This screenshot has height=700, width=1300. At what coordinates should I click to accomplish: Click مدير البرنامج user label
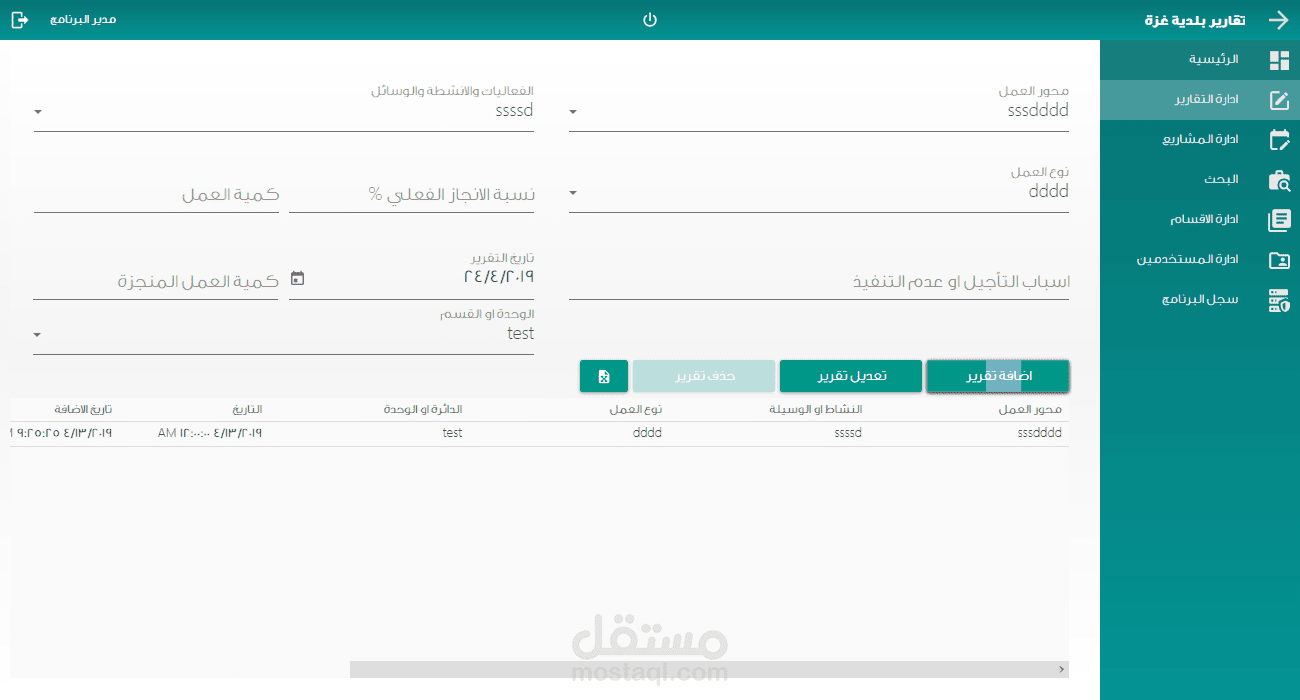pos(83,20)
